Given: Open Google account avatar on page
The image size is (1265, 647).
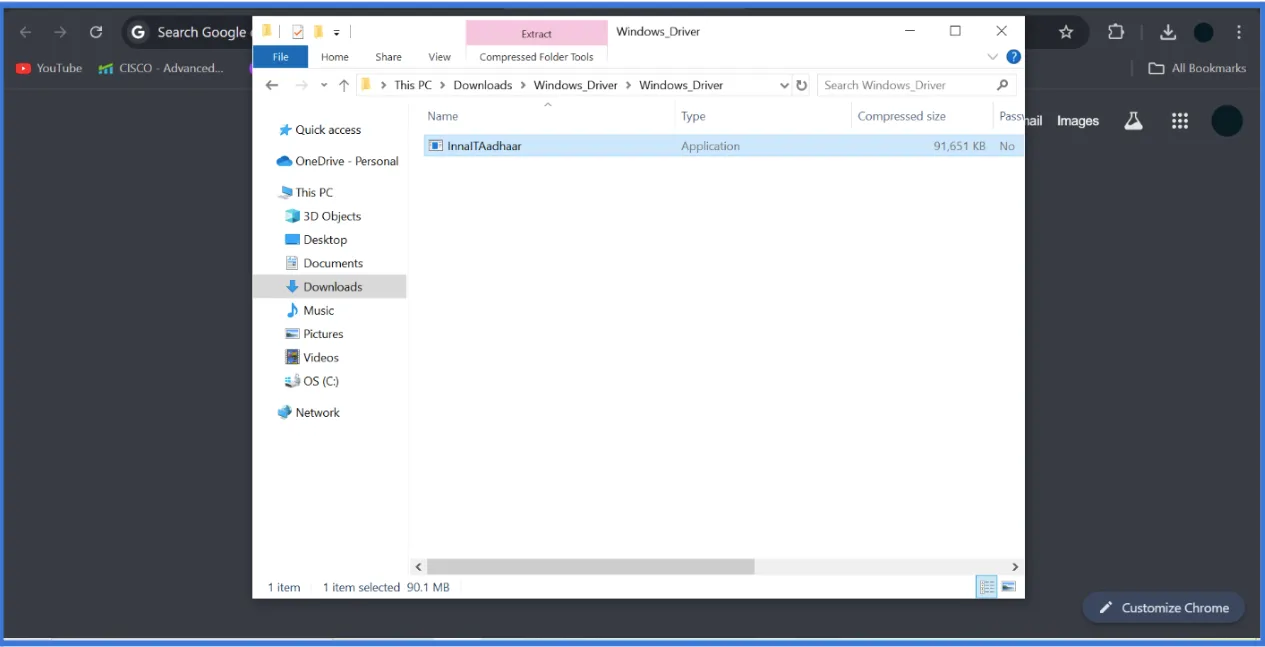Looking at the screenshot, I should [x=1227, y=121].
